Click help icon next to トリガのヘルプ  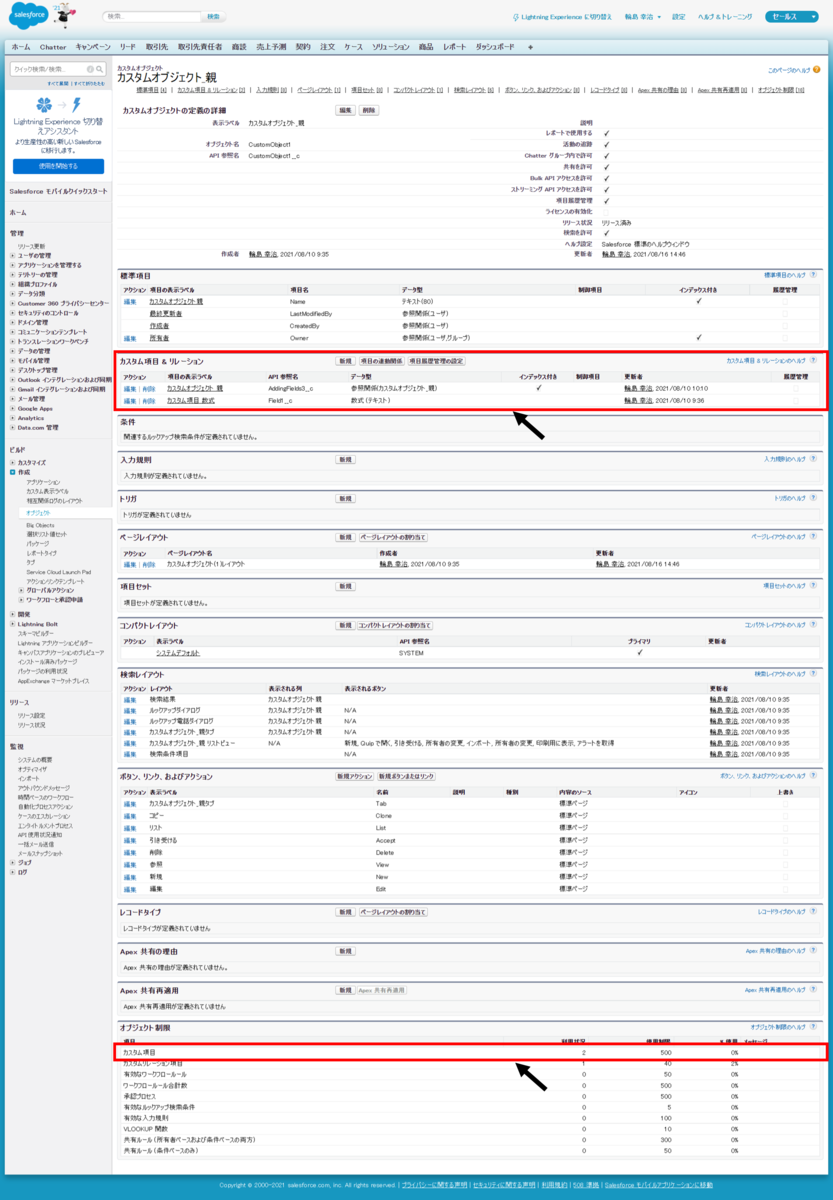click(813, 498)
